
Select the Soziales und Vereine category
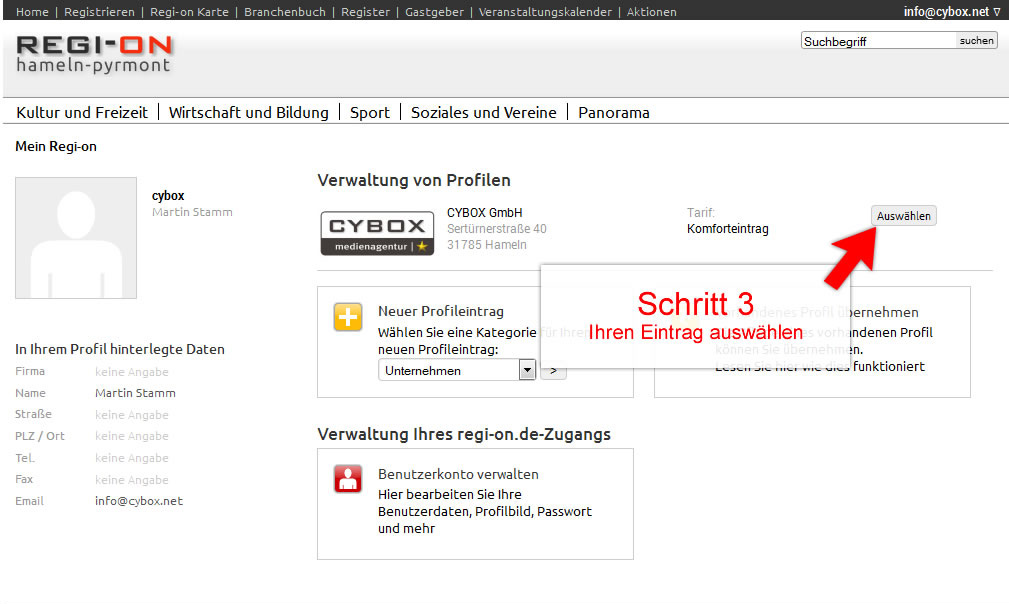483,113
